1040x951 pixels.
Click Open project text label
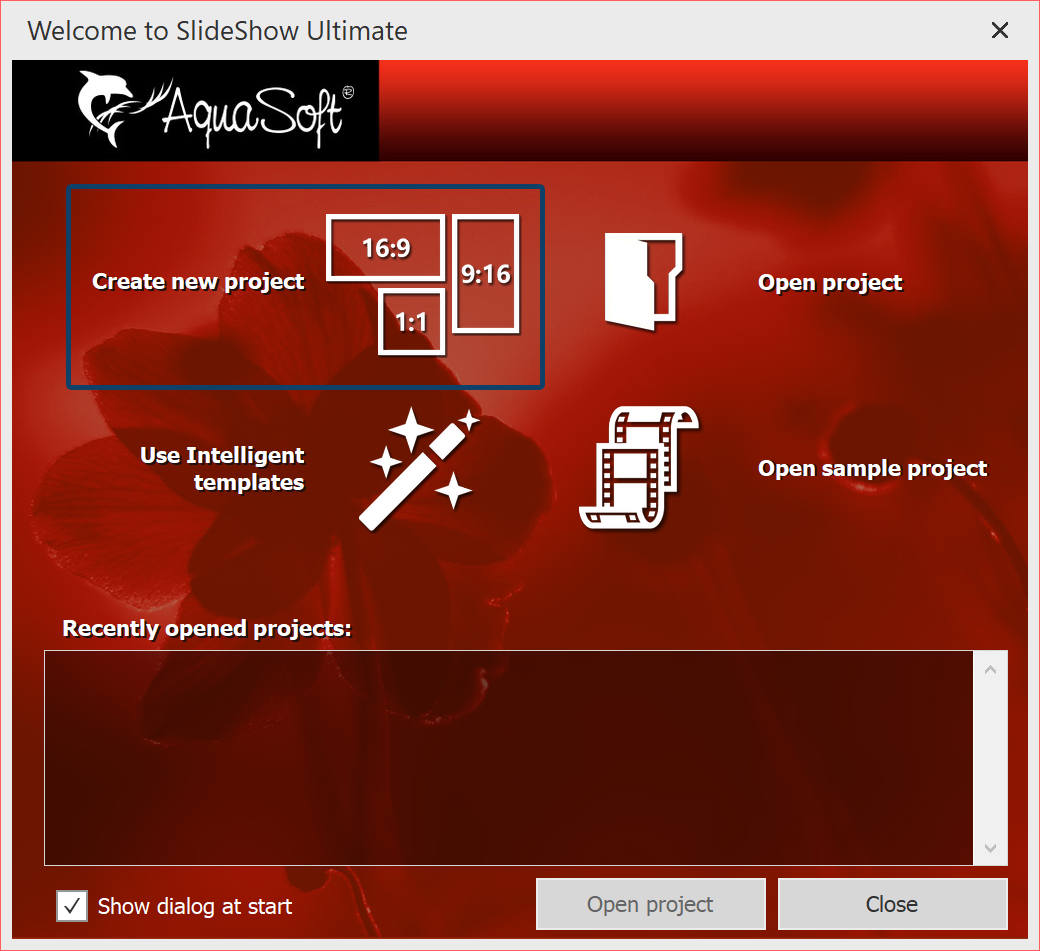[830, 283]
